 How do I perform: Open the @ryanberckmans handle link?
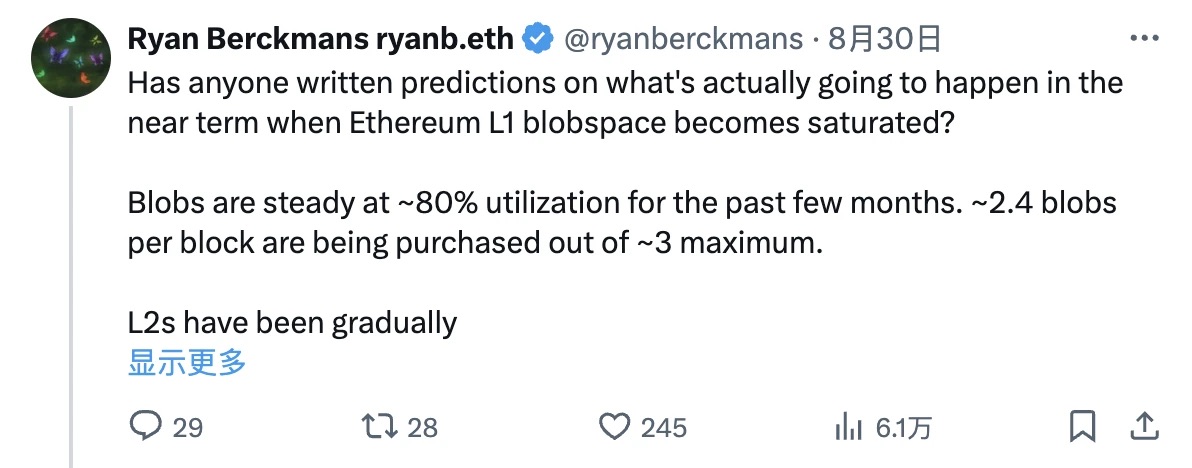pyautogui.click(x=683, y=39)
